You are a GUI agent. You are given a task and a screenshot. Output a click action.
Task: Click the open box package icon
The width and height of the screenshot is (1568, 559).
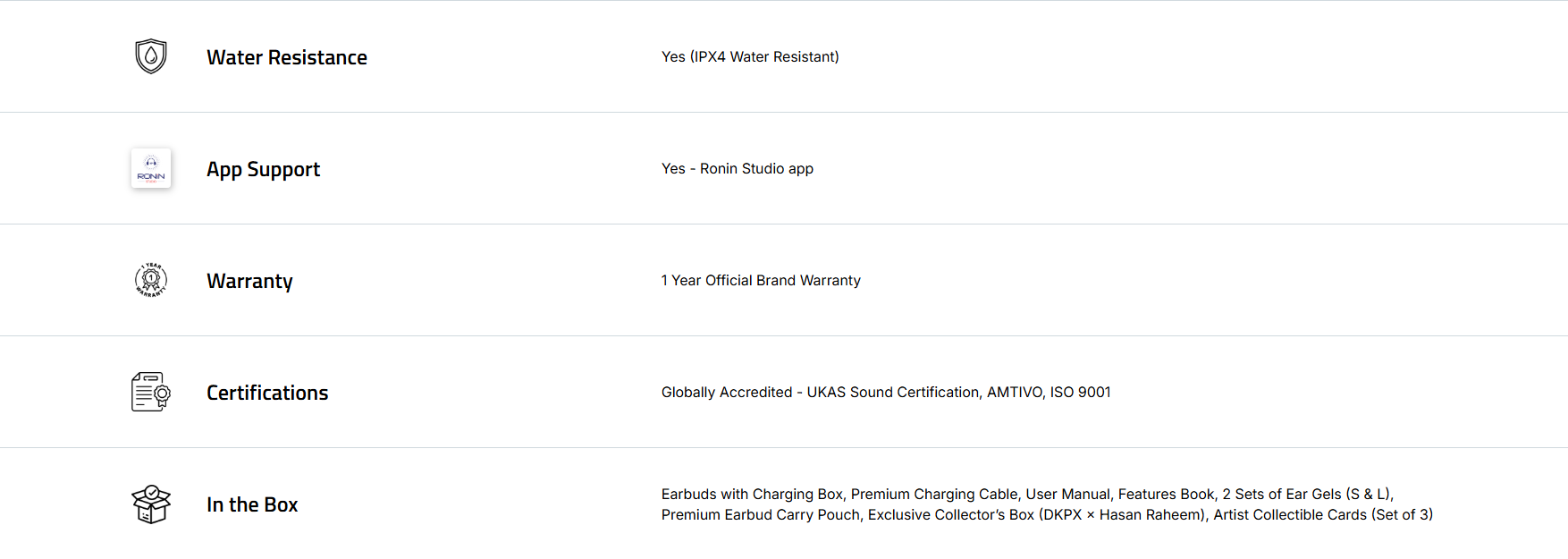[151, 504]
